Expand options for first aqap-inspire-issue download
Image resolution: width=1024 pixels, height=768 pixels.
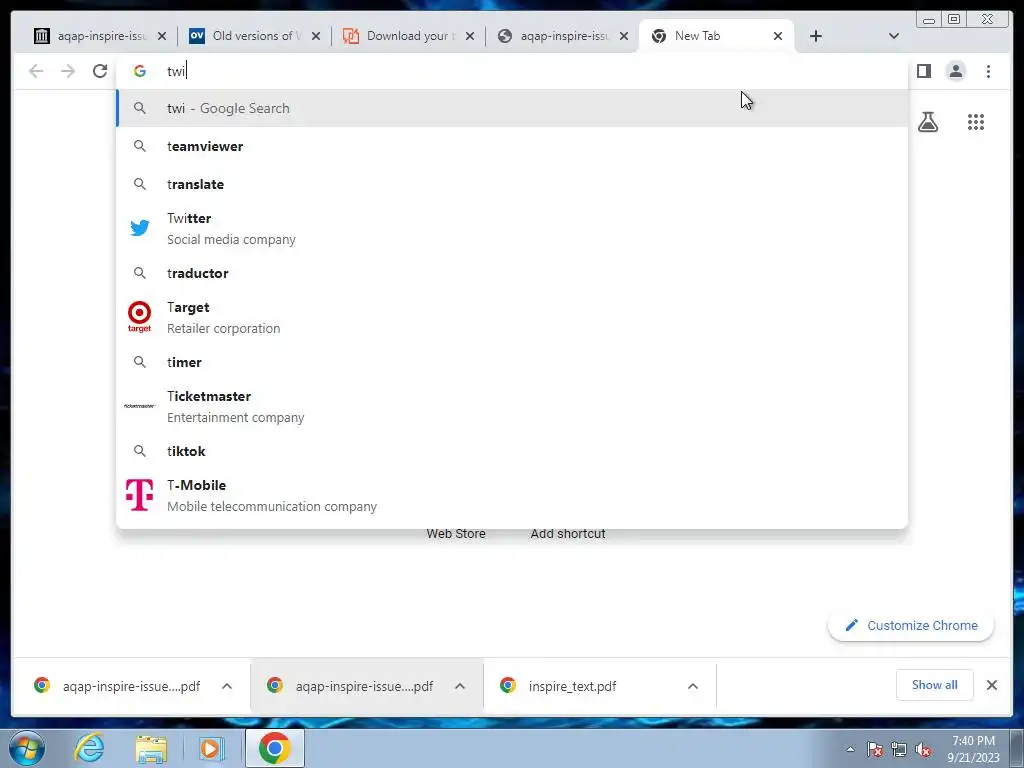[227, 686]
